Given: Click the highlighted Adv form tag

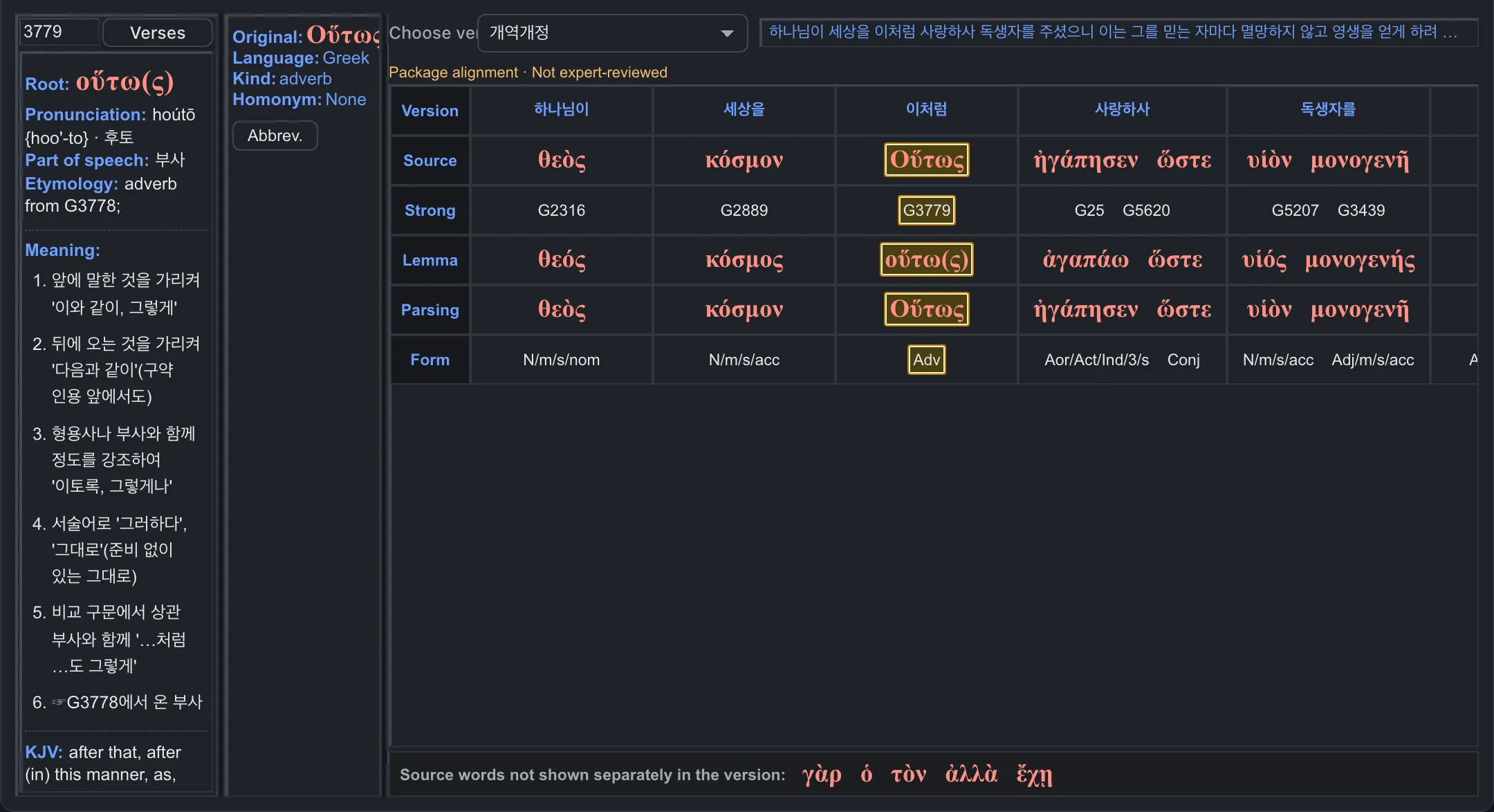Looking at the screenshot, I should coord(927,360).
